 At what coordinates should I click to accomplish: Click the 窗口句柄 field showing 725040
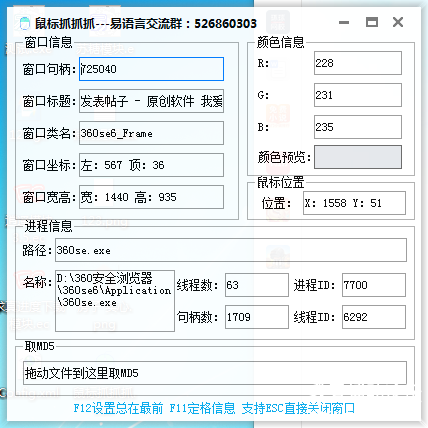[x=151, y=69]
